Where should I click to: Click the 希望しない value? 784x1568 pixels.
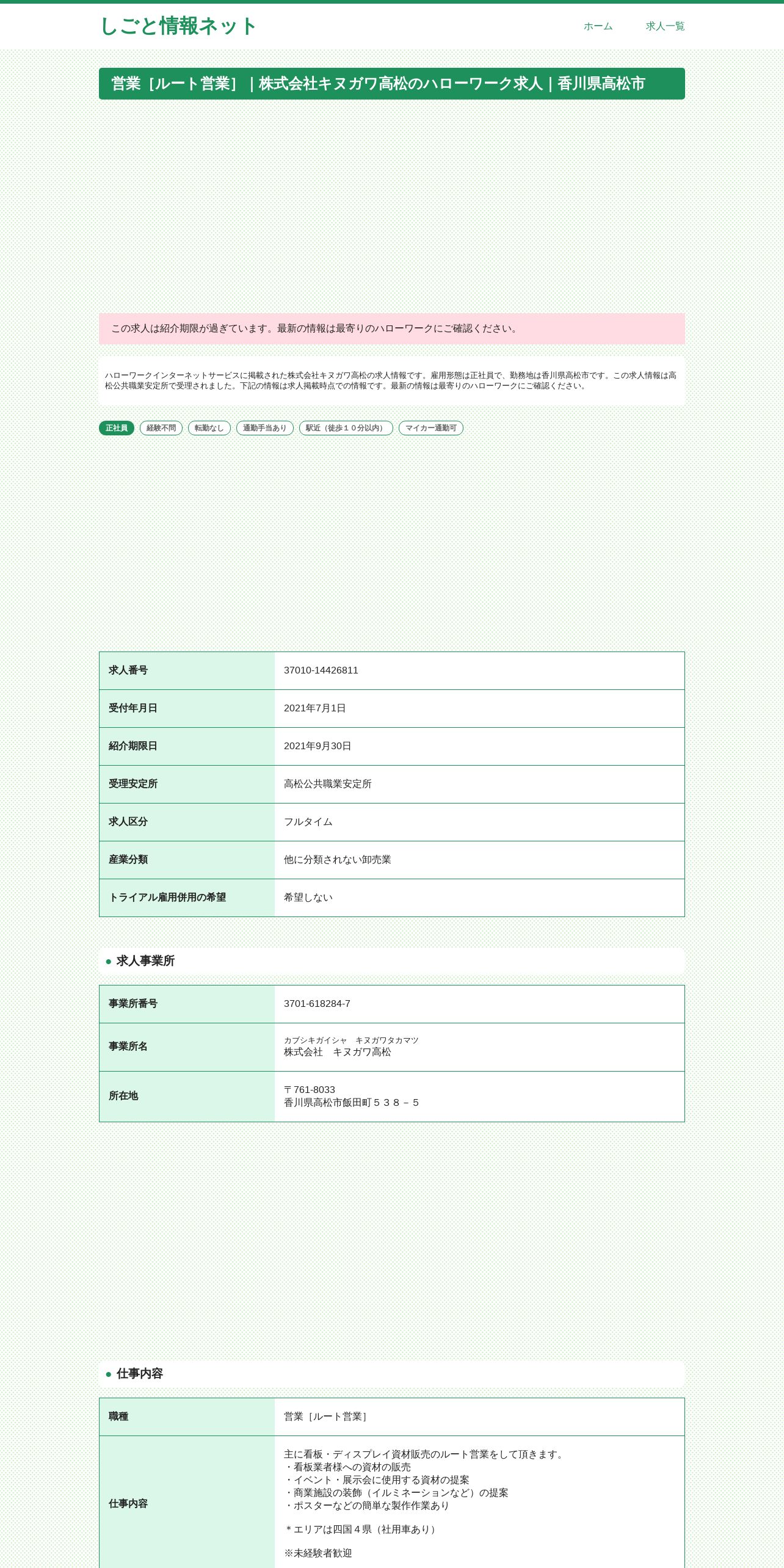[308, 898]
